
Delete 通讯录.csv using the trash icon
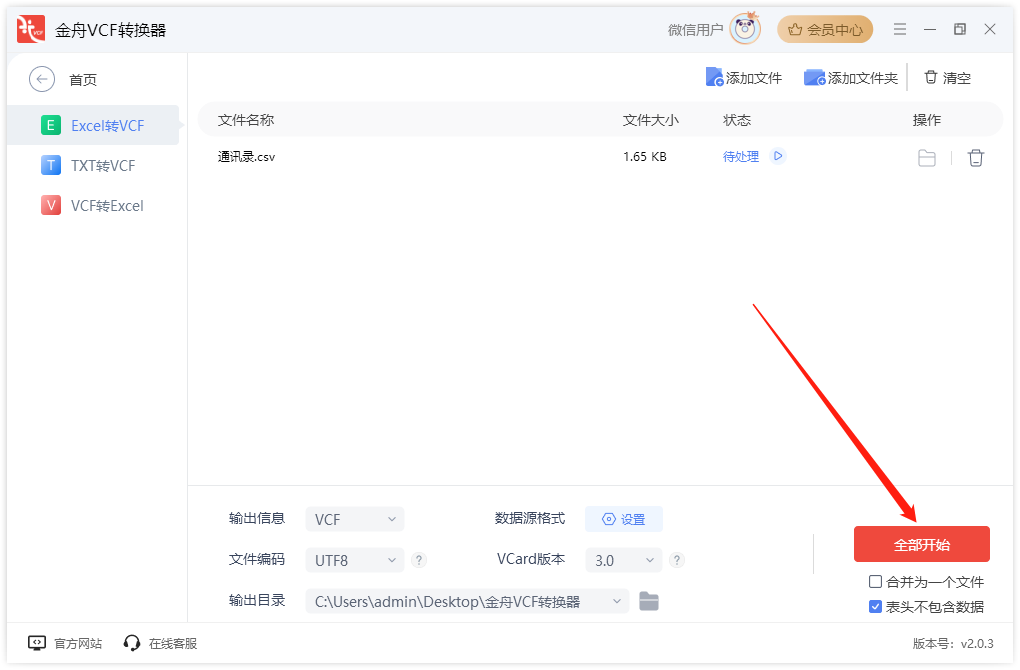(975, 158)
